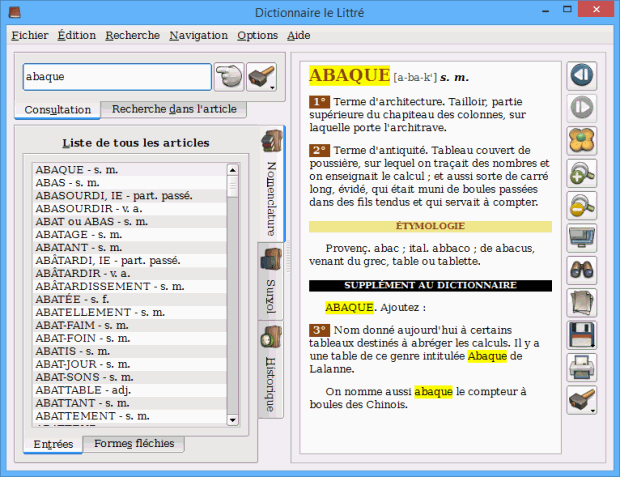
Task: Click the computer screen icon
Action: 582,238
